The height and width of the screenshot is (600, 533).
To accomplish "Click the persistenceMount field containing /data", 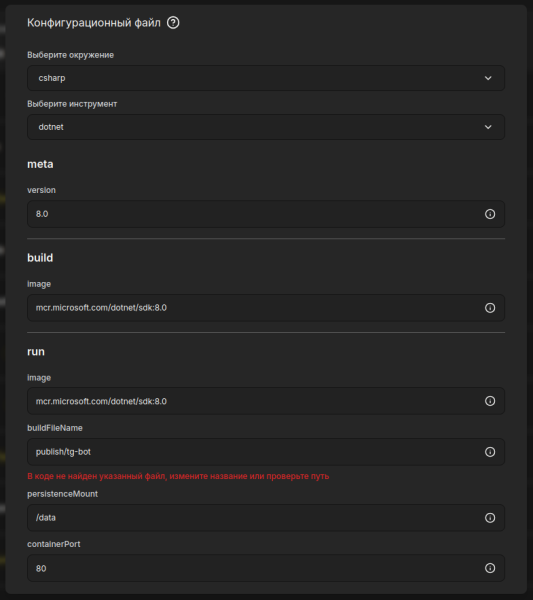I will click(x=266, y=518).
